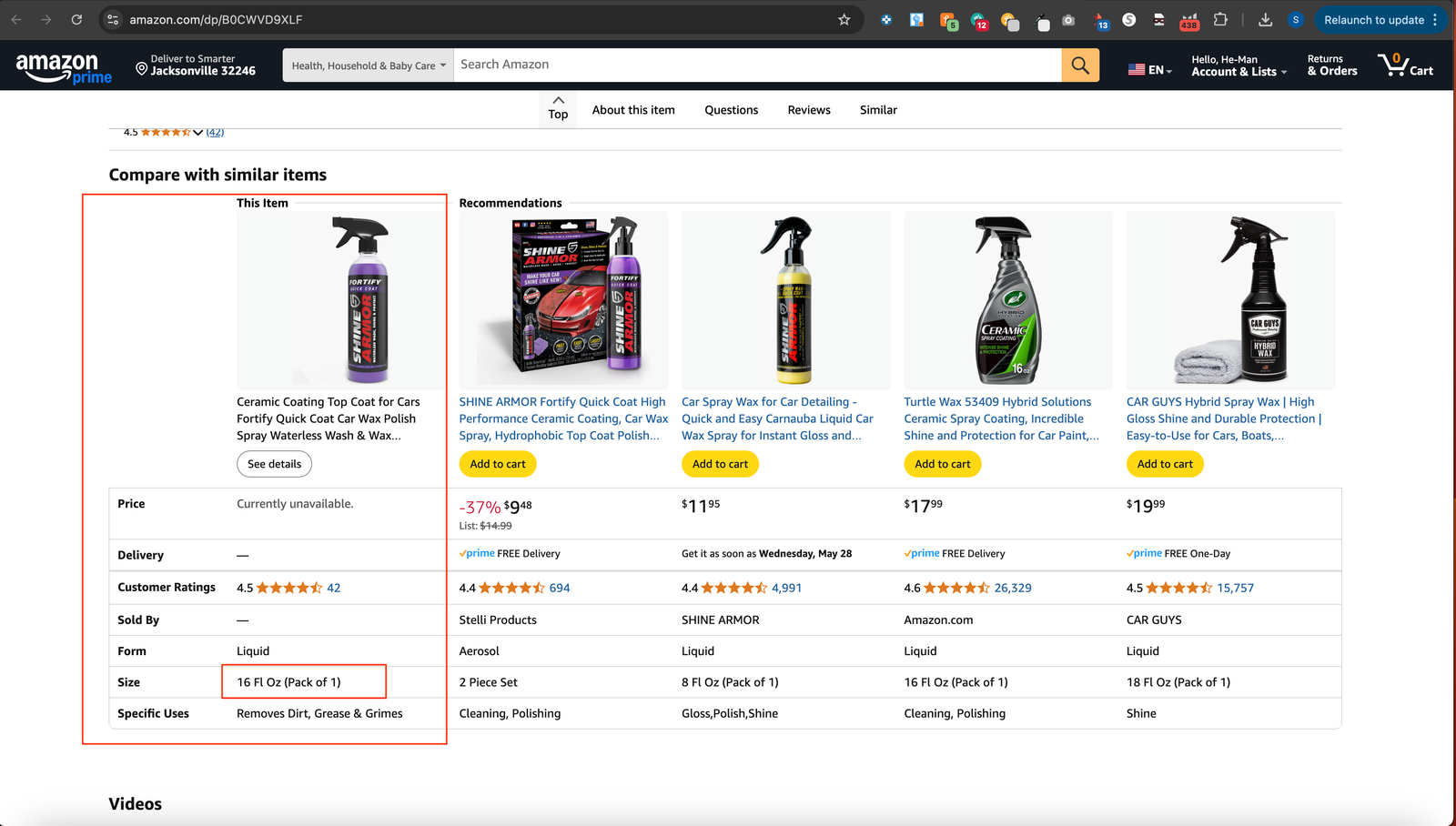Open SHINE ARMOR Fortify Quick Coat title link

(x=563, y=418)
